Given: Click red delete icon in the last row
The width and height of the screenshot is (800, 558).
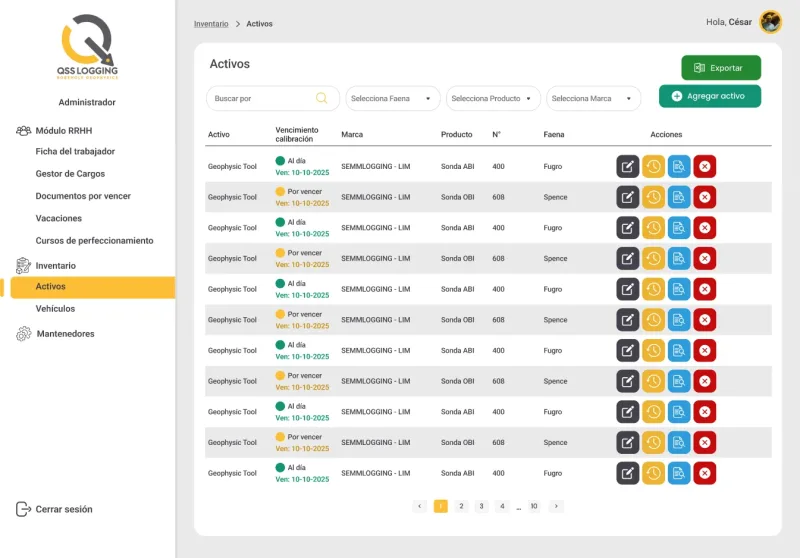Looking at the screenshot, I should point(705,473).
